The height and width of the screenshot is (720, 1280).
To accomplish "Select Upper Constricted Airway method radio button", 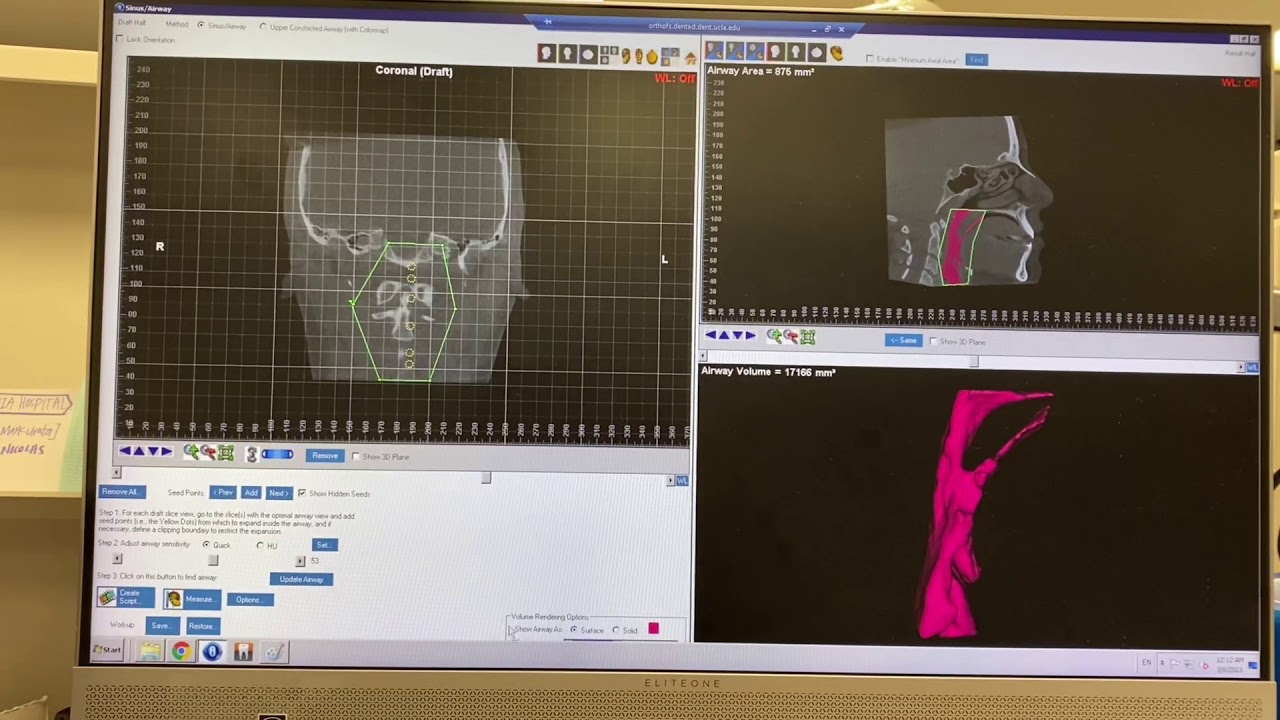I will [263, 28].
